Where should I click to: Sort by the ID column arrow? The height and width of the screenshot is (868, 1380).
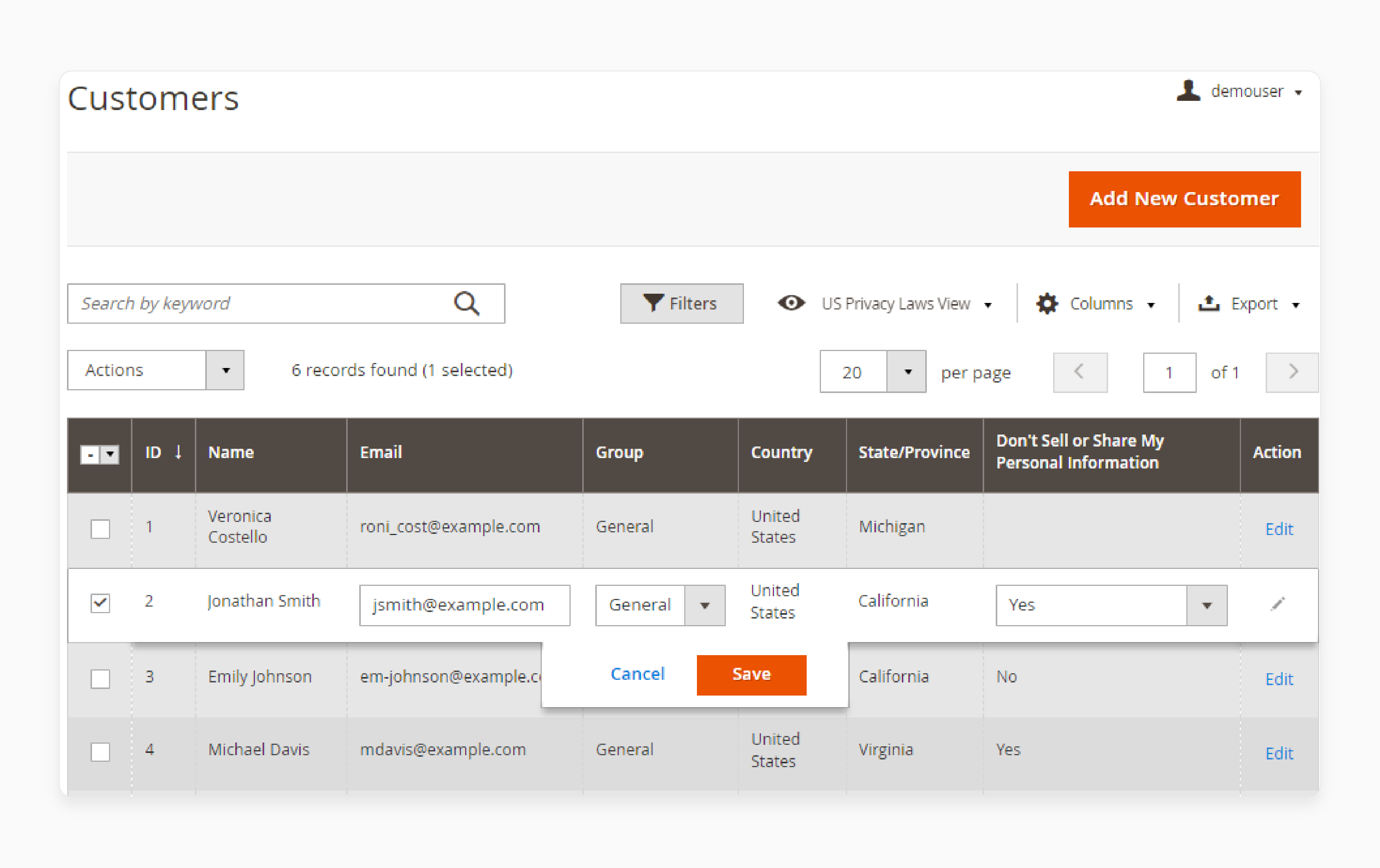coord(178,452)
